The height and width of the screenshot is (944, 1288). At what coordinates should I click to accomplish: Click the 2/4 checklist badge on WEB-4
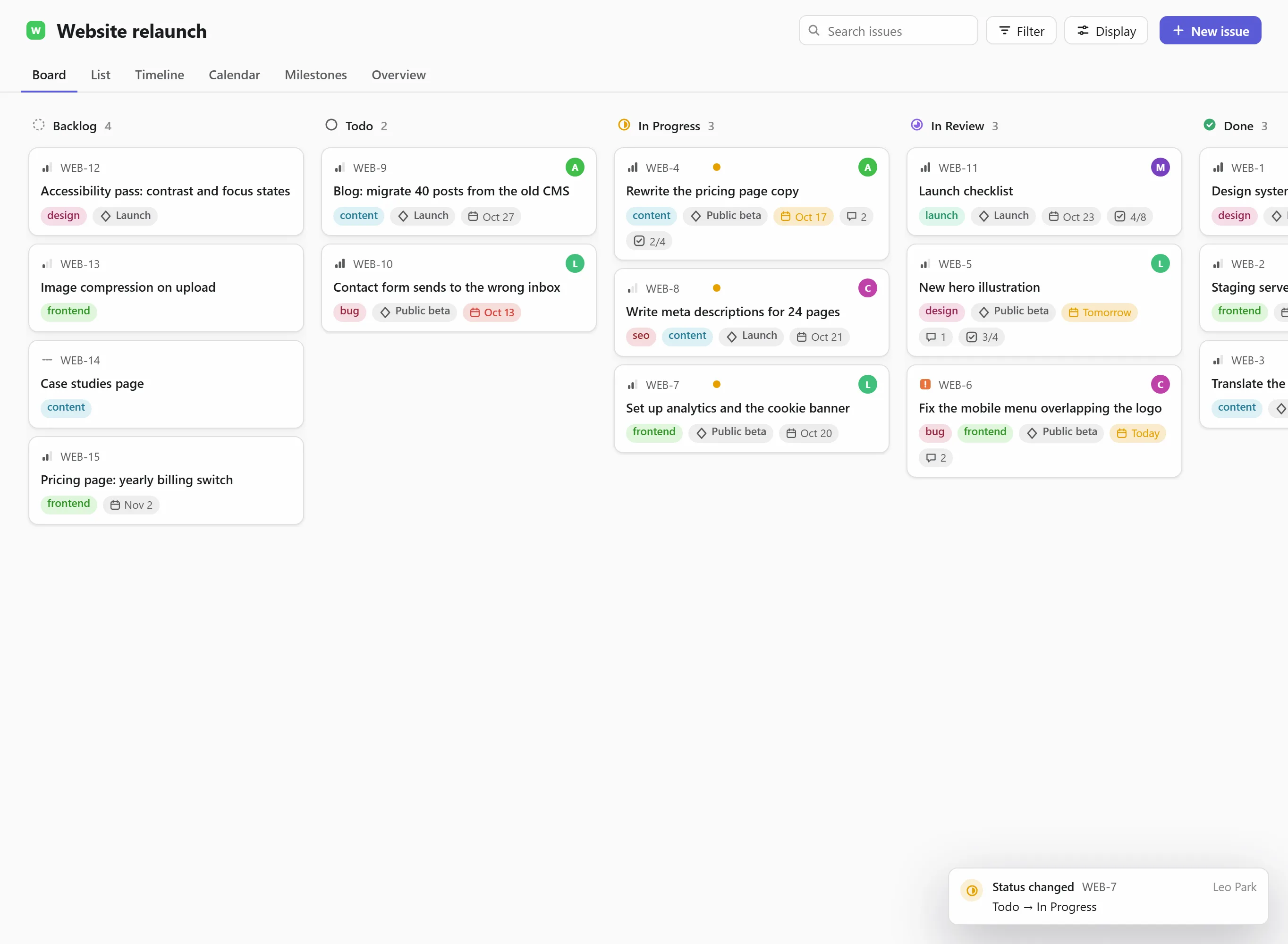650,241
